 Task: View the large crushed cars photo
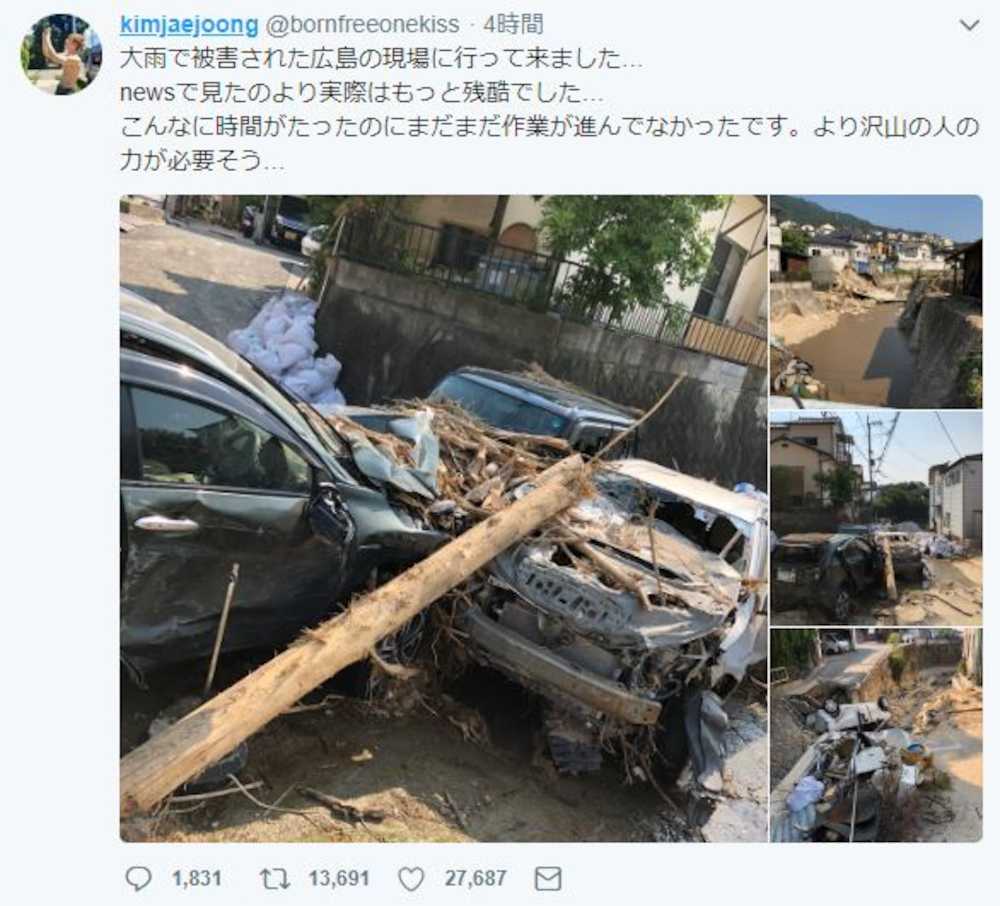coord(443,518)
